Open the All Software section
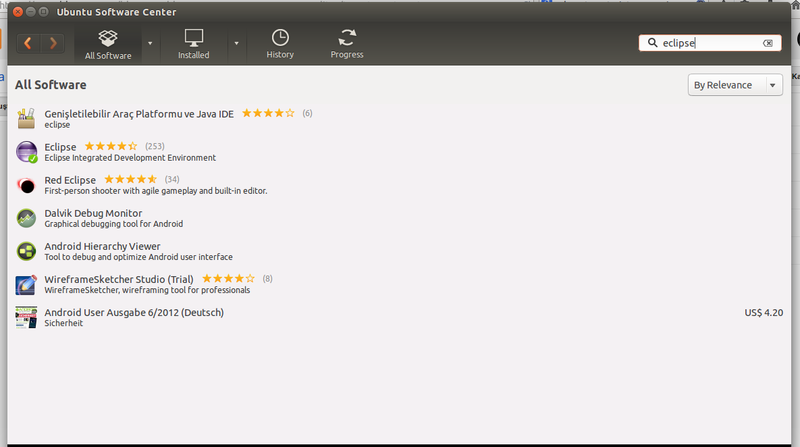Screen dimensions: 800x447 coord(108,44)
